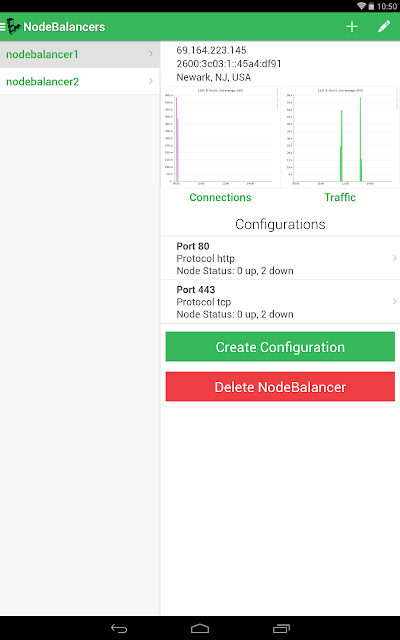Tap the Android home navigation button

(200, 629)
